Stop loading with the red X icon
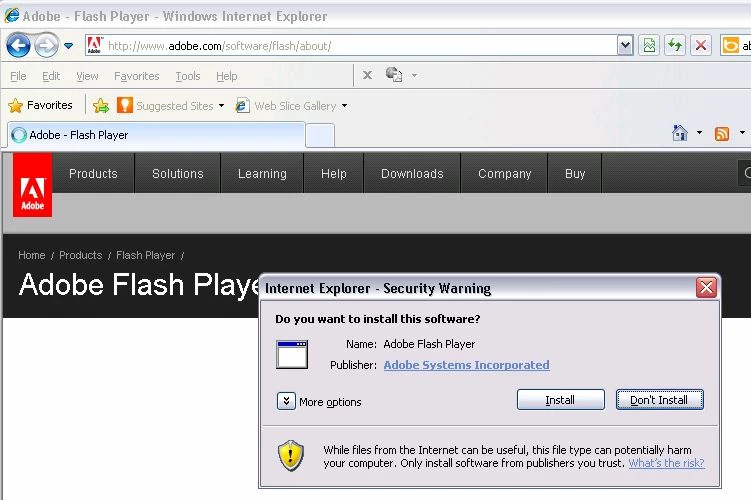 (x=701, y=45)
